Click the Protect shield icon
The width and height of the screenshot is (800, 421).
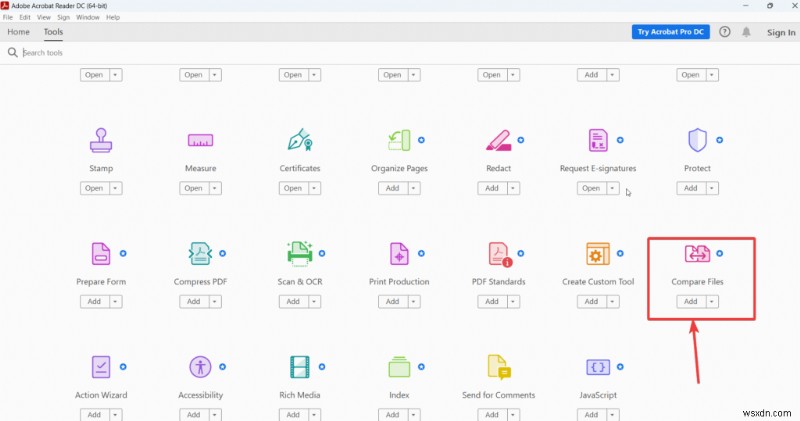click(x=697, y=140)
